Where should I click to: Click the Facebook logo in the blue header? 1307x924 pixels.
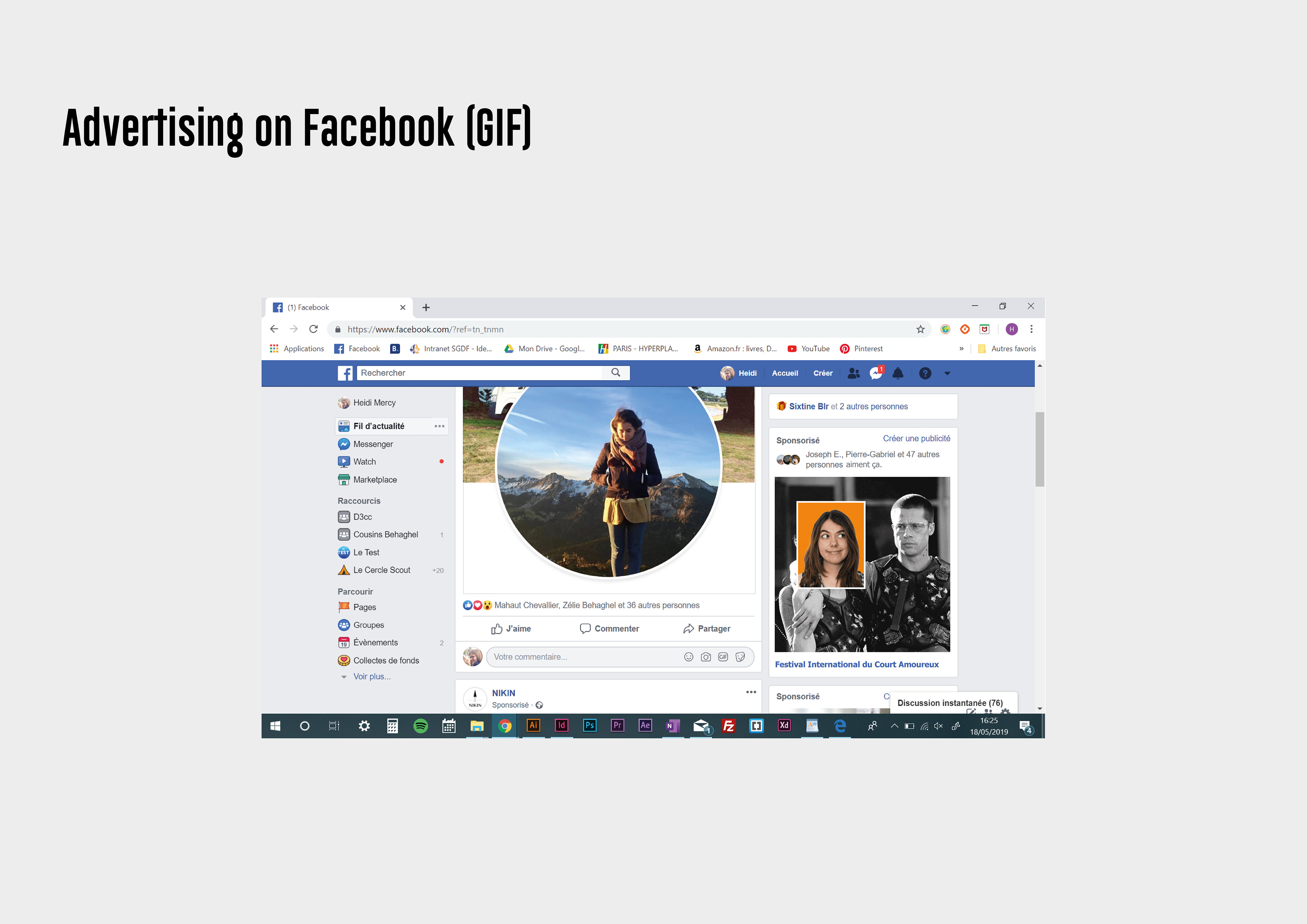point(345,373)
